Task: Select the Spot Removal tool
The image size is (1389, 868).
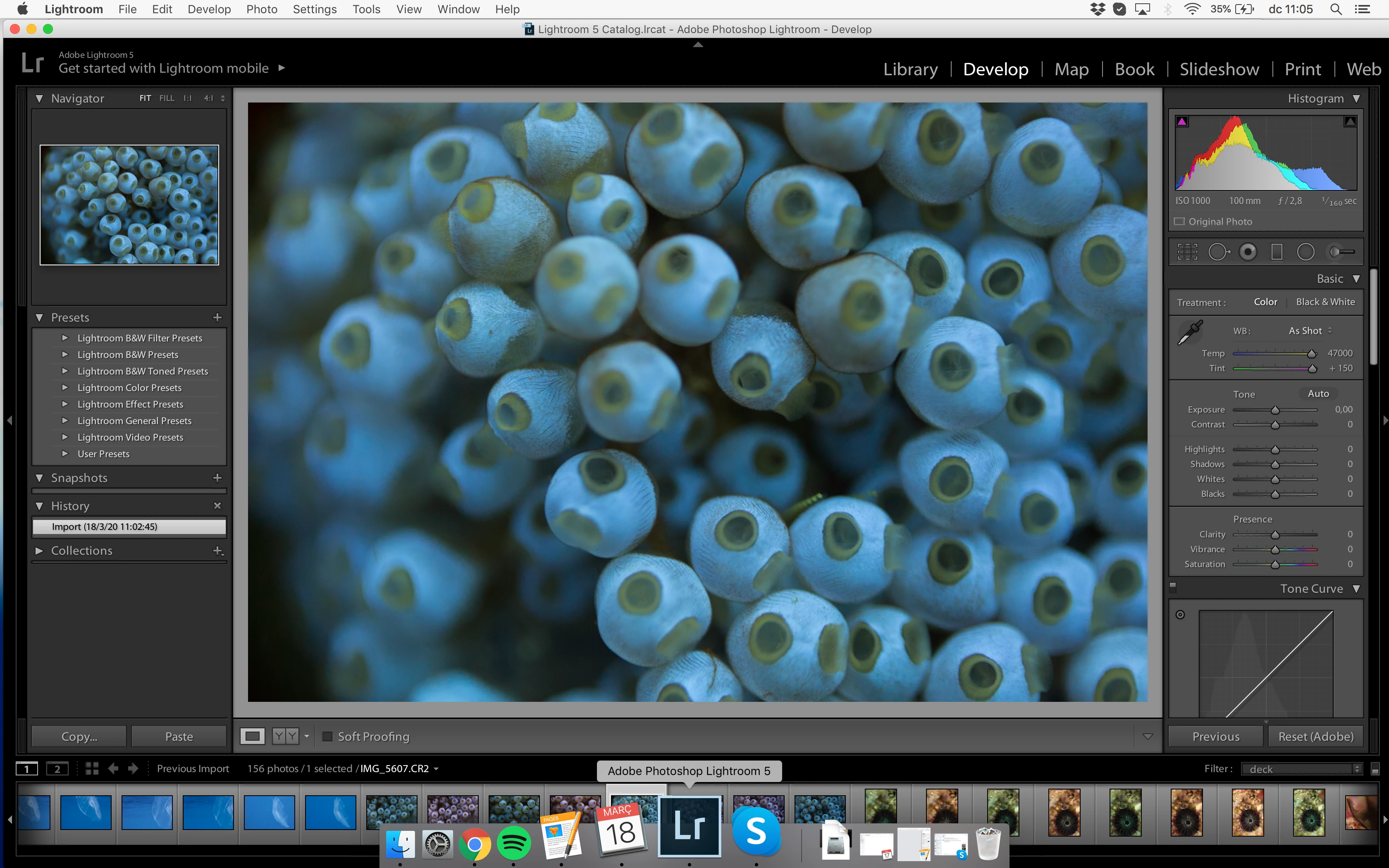Action: [x=1218, y=251]
